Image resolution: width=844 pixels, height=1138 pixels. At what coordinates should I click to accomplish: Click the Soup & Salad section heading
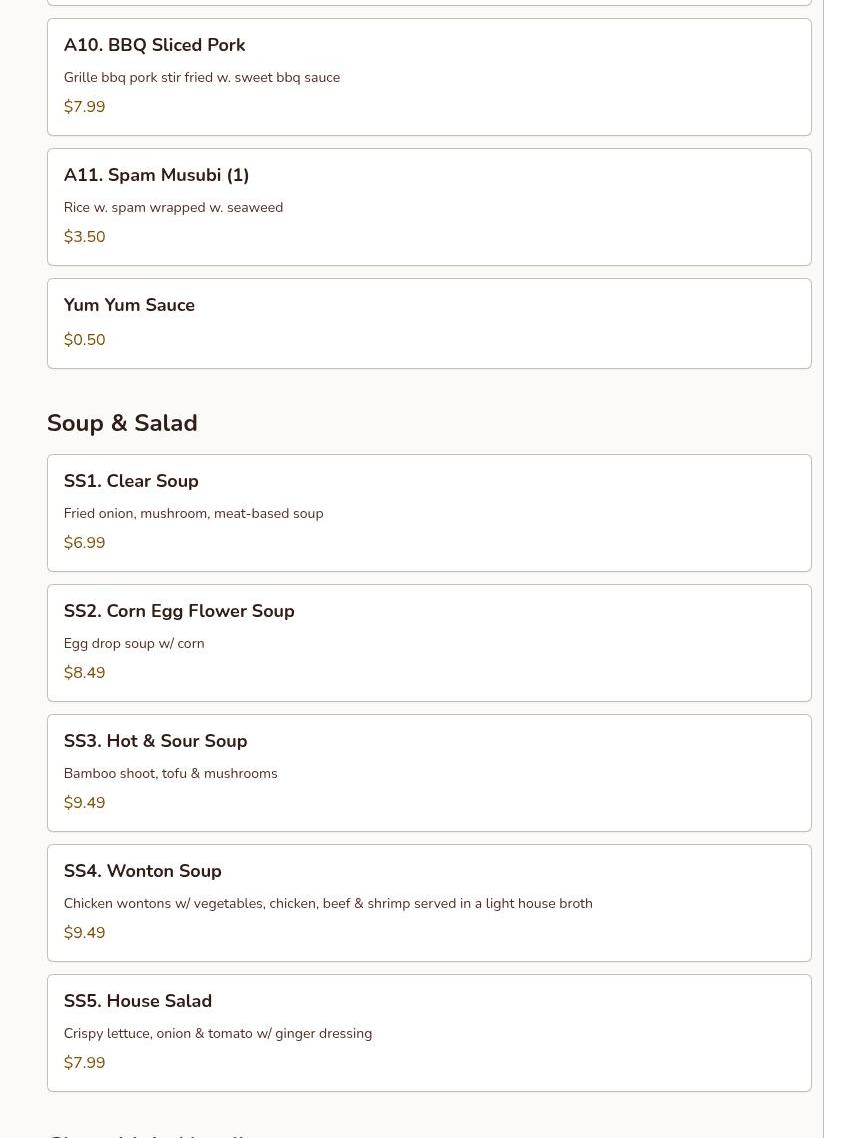122,423
